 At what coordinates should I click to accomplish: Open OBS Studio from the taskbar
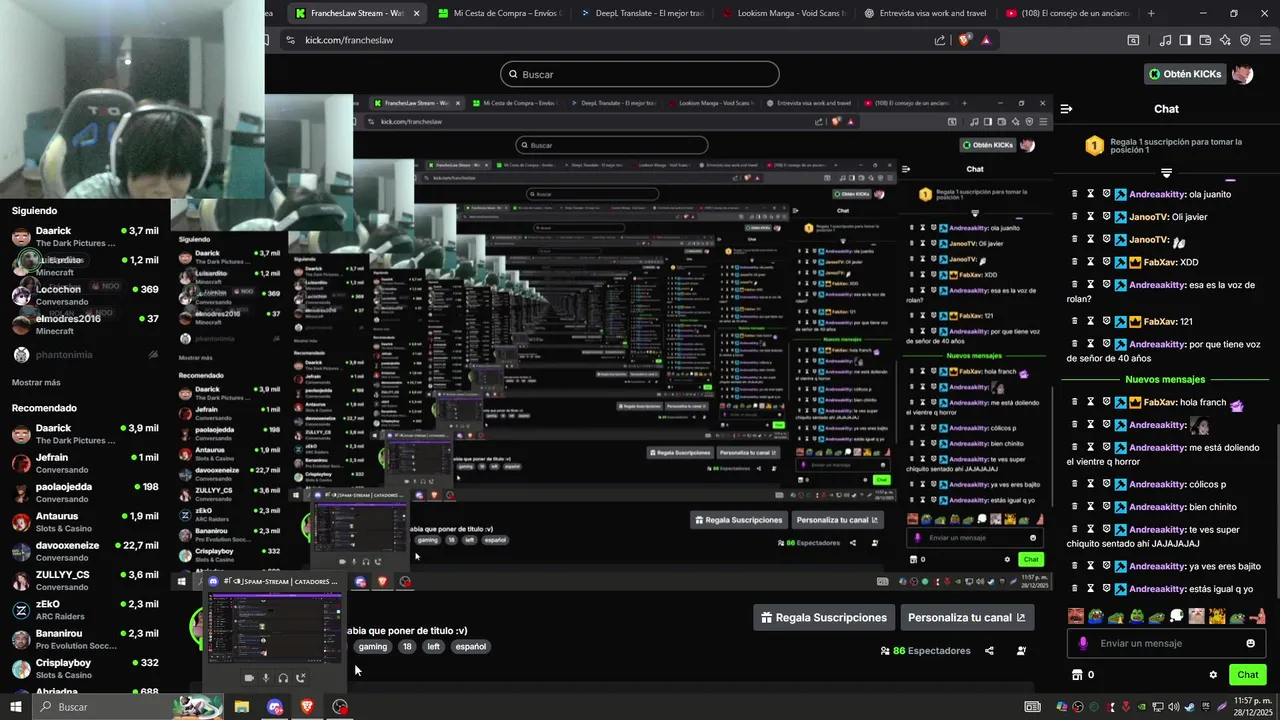coord(340,707)
